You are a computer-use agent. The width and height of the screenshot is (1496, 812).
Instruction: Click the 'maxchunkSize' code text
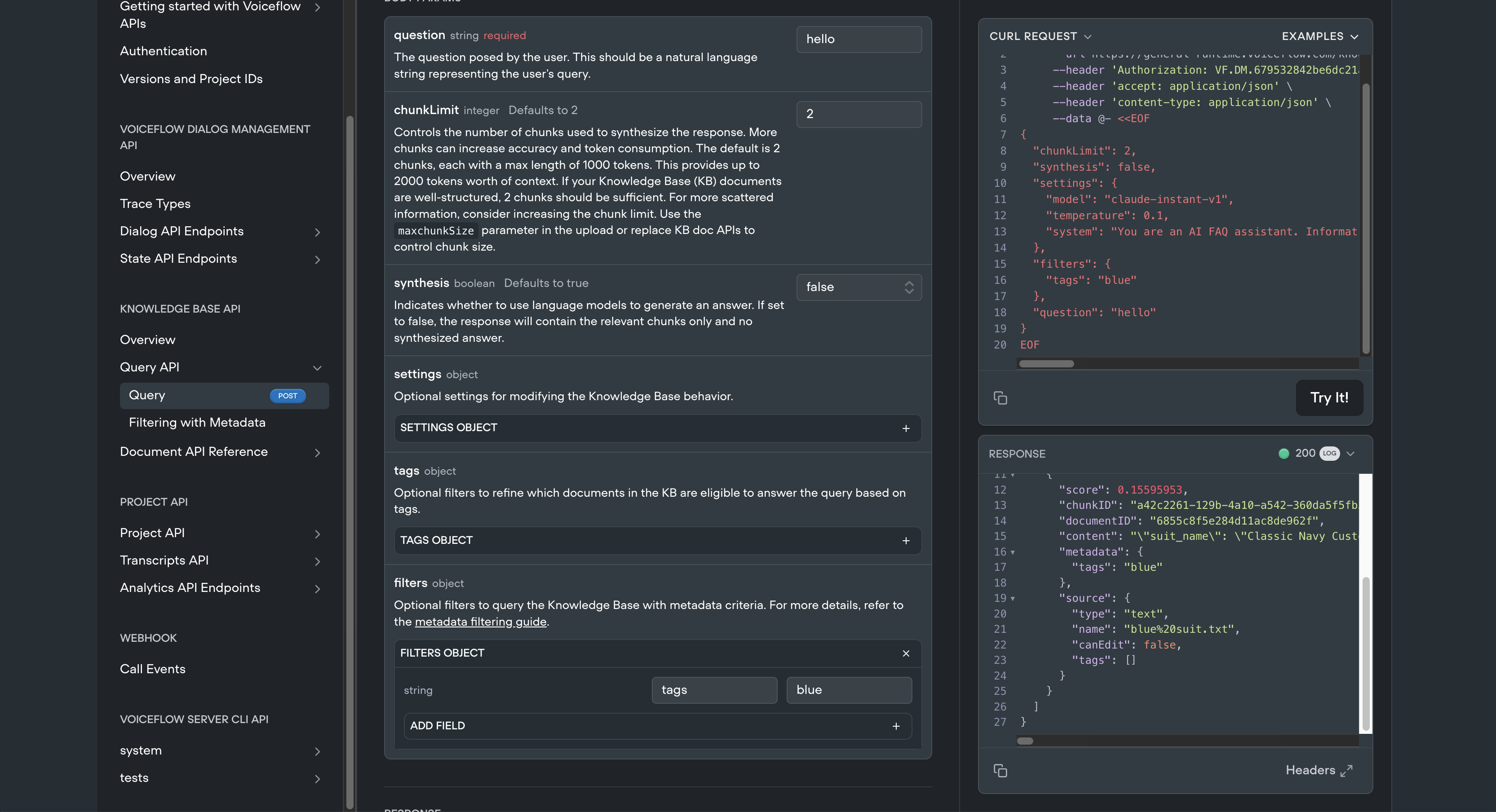pos(436,231)
